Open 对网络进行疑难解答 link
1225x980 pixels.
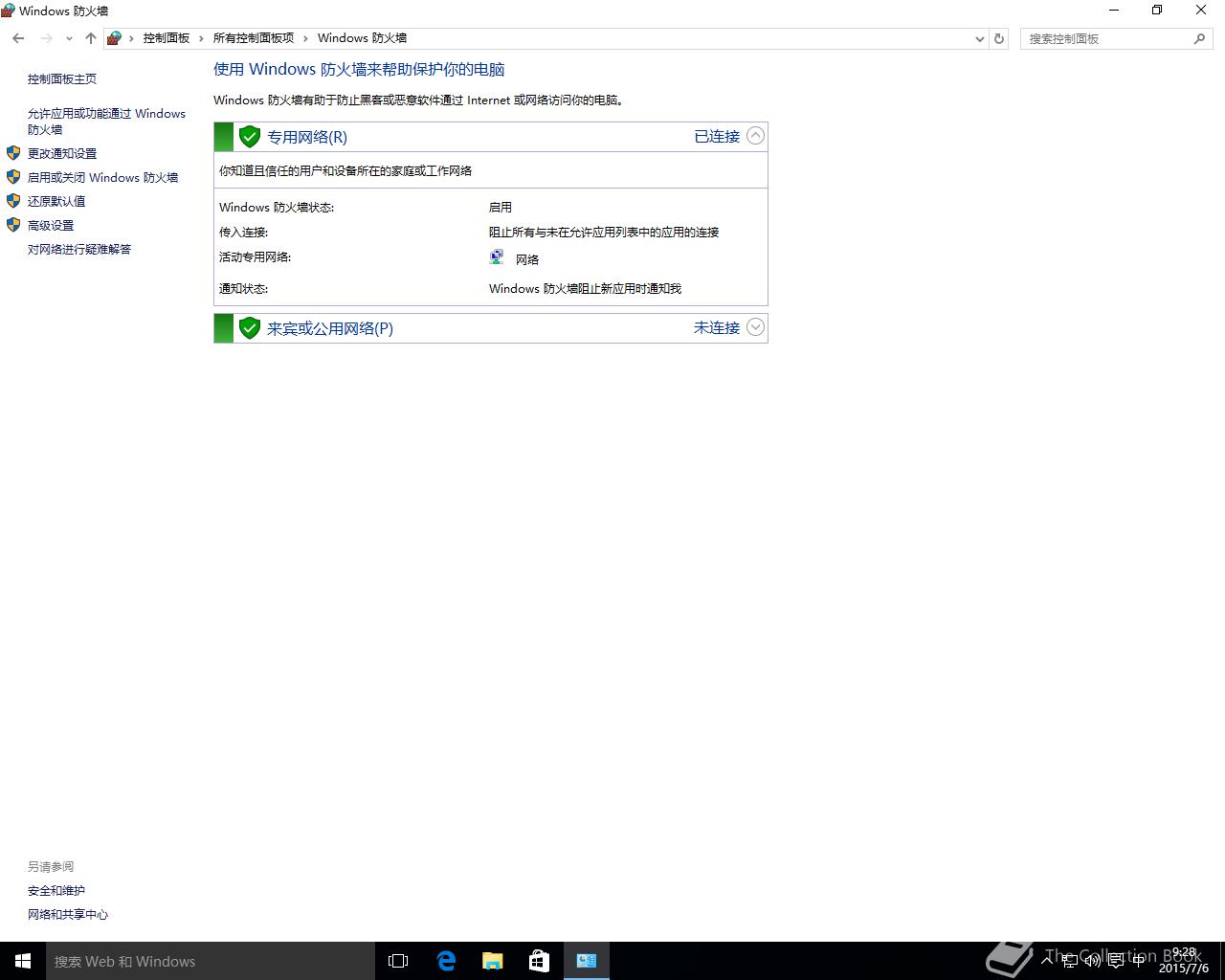click(79, 249)
